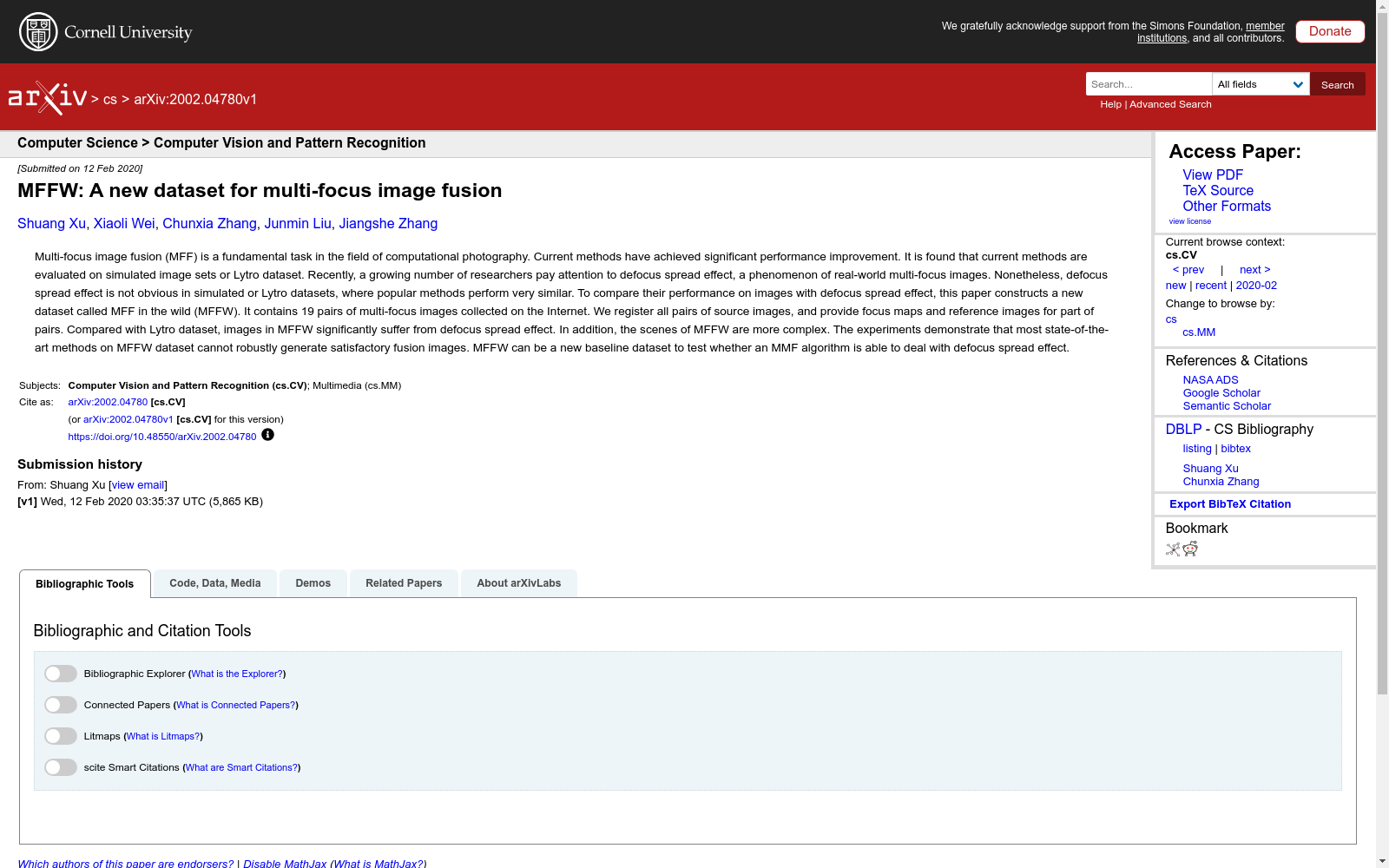
Task: Open Semantic Scholar link
Action: click(x=1227, y=406)
